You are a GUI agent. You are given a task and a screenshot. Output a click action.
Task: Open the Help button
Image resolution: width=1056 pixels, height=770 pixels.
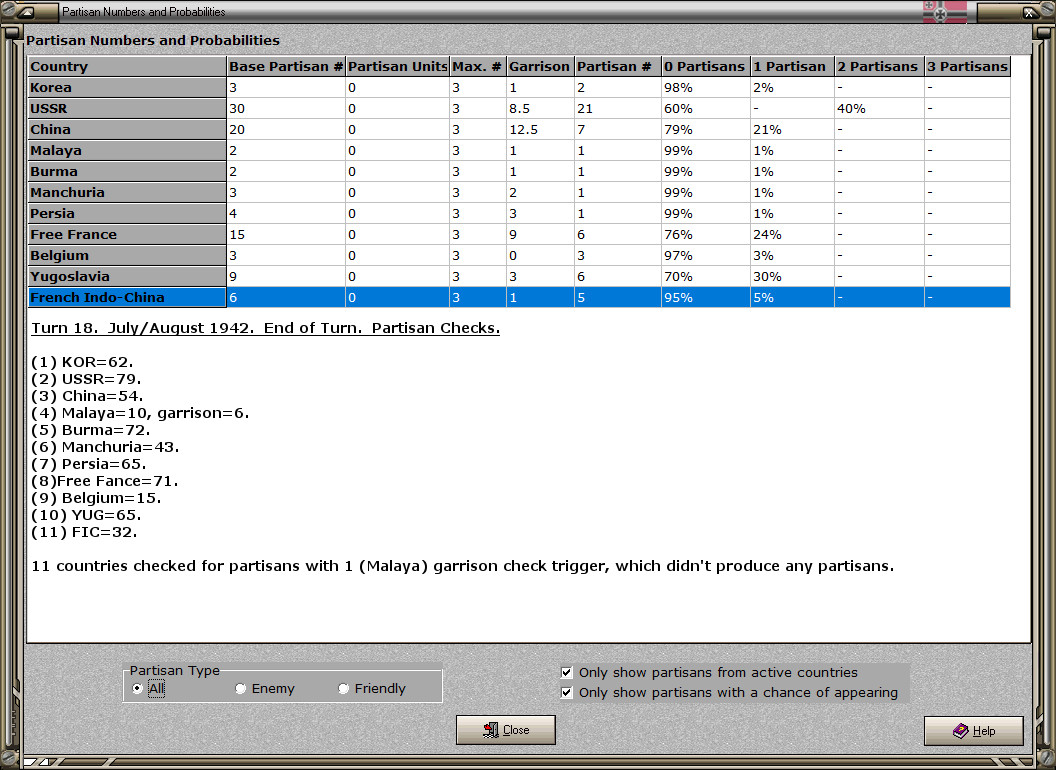[974, 730]
